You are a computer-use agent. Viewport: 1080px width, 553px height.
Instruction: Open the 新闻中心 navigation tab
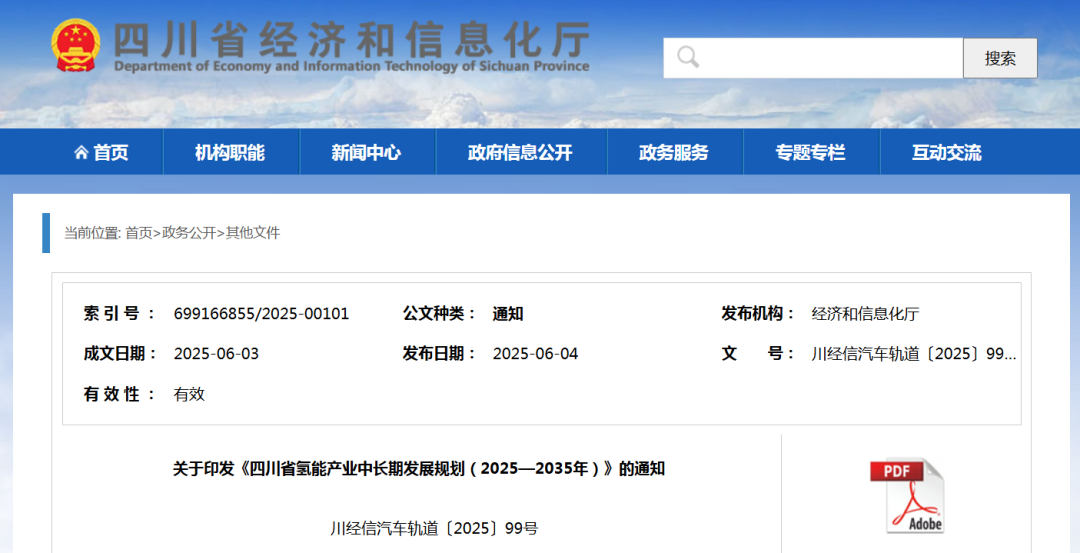[x=366, y=152]
